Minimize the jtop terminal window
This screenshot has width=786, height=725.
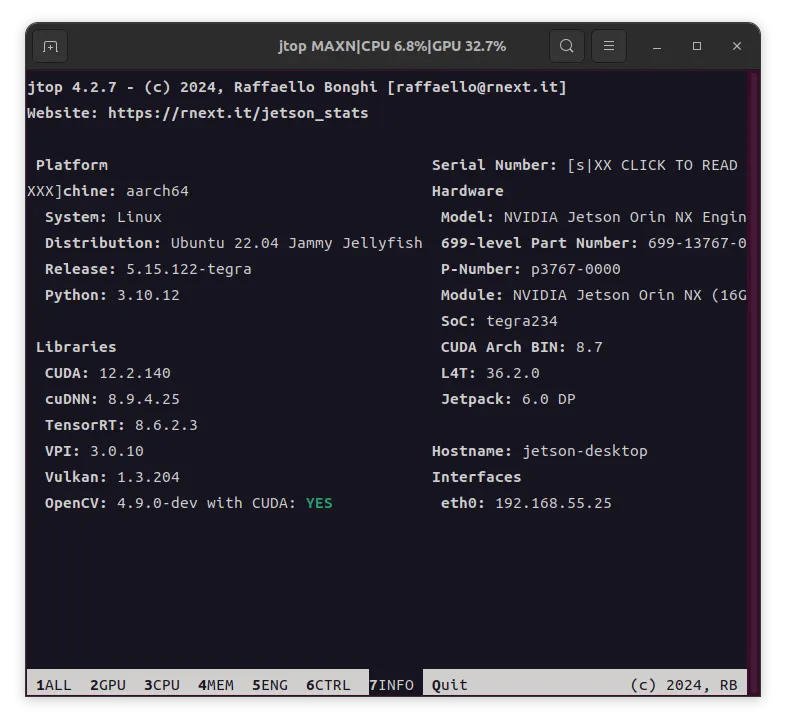[x=657, y=46]
